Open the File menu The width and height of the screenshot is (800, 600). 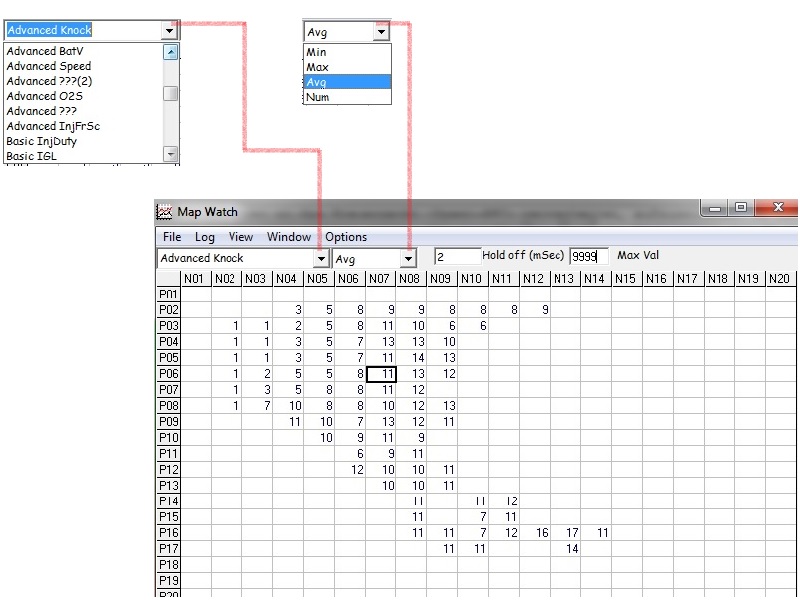pyautogui.click(x=172, y=237)
